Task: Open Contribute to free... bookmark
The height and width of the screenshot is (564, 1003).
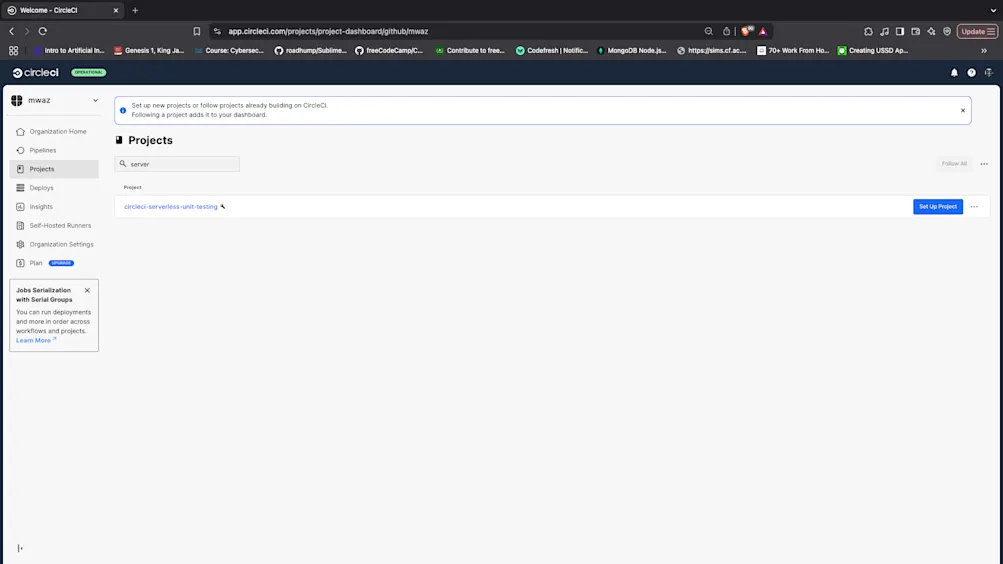Action: pyautogui.click(x=470, y=51)
